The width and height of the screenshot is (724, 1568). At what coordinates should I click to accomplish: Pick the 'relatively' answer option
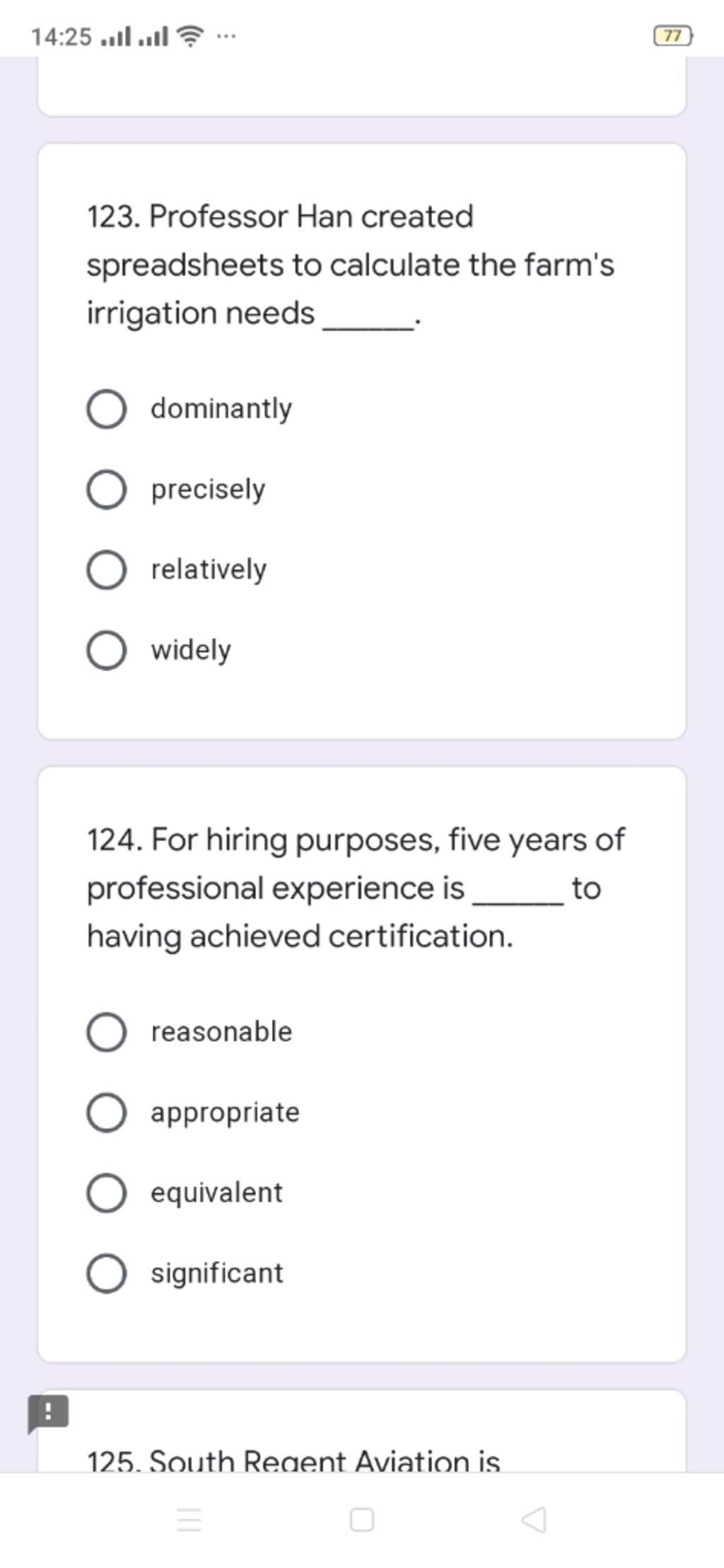[107, 570]
